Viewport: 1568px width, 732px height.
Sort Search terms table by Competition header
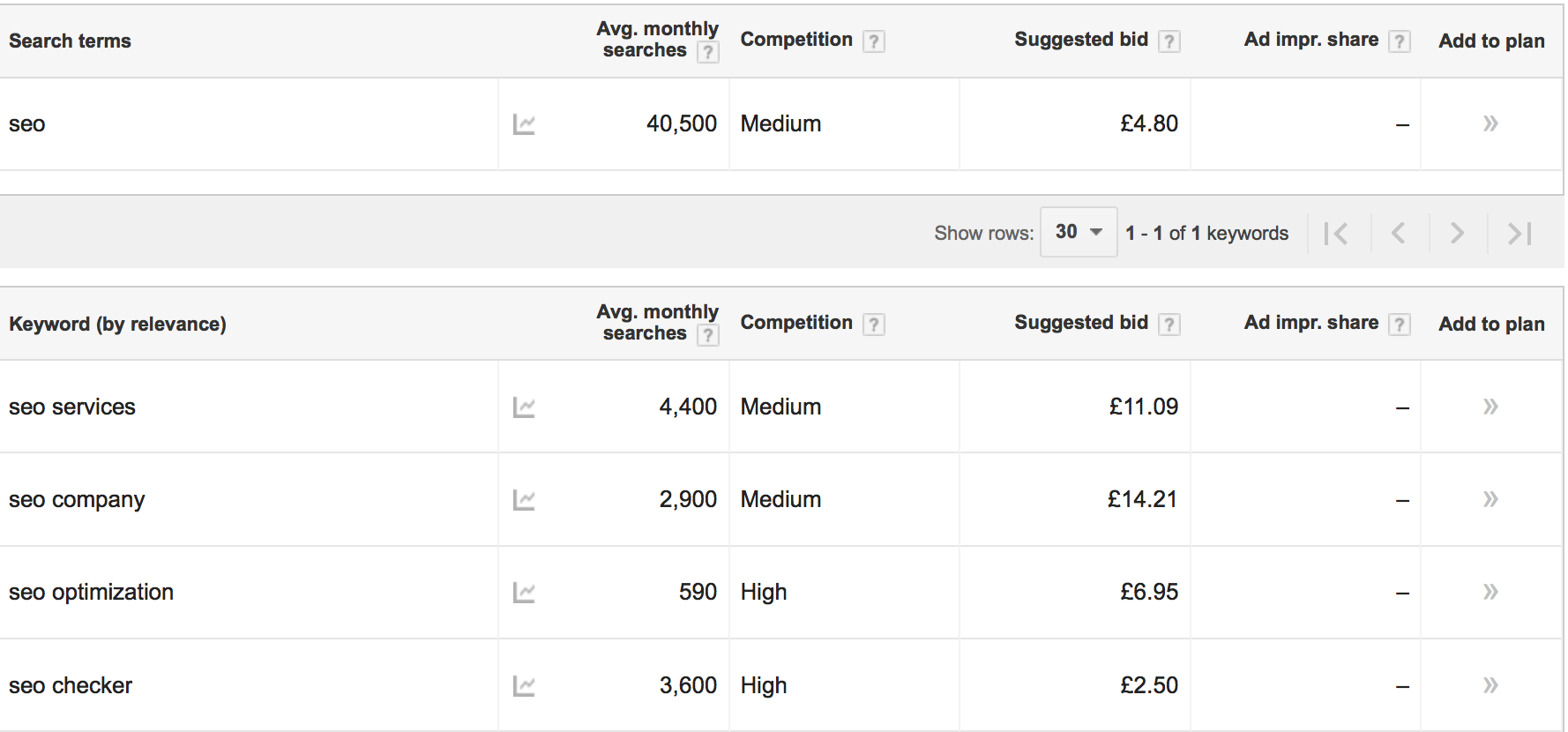pyautogui.click(x=796, y=40)
